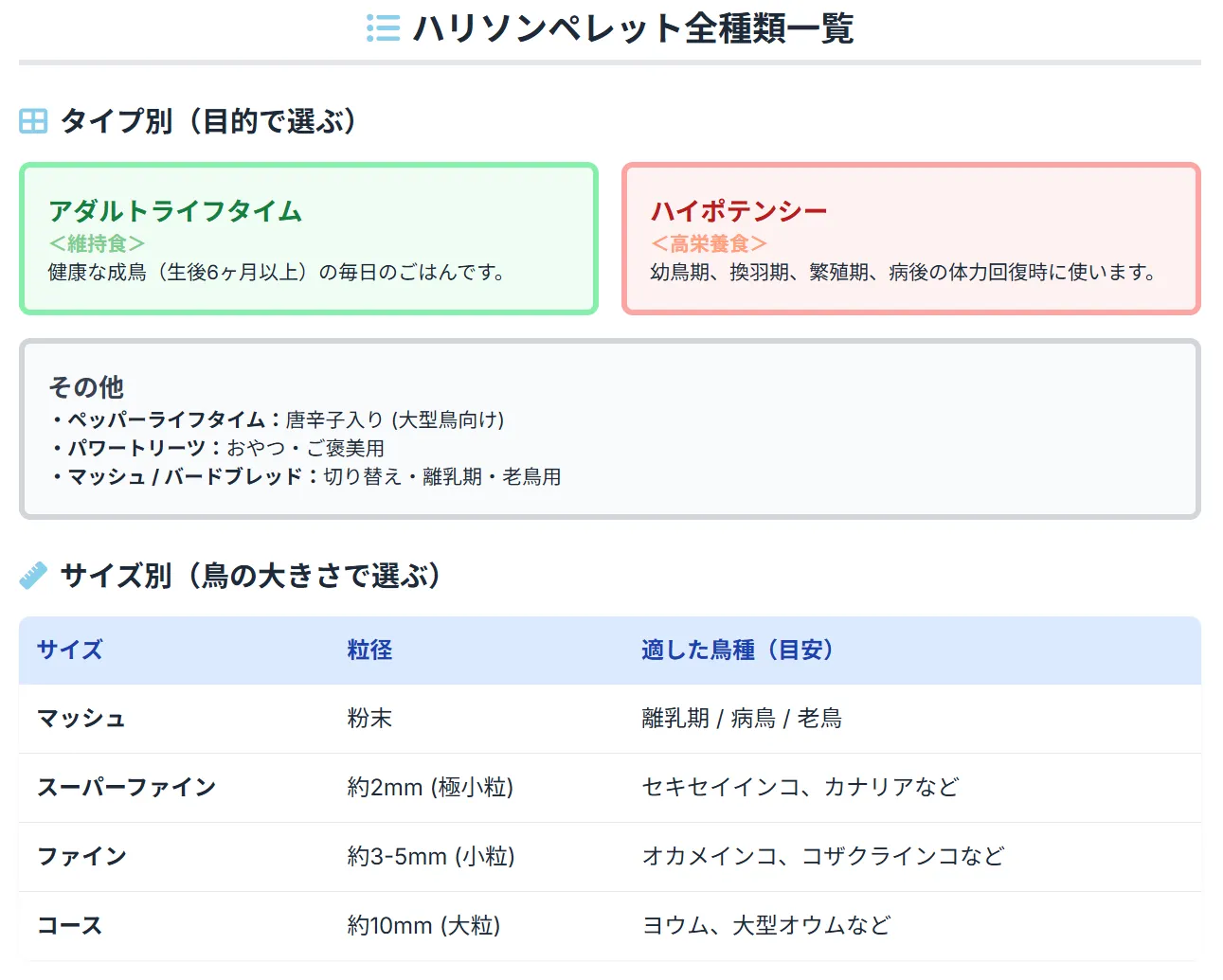Click the サイズ column header
This screenshot has height=980, width=1223.
point(70,650)
